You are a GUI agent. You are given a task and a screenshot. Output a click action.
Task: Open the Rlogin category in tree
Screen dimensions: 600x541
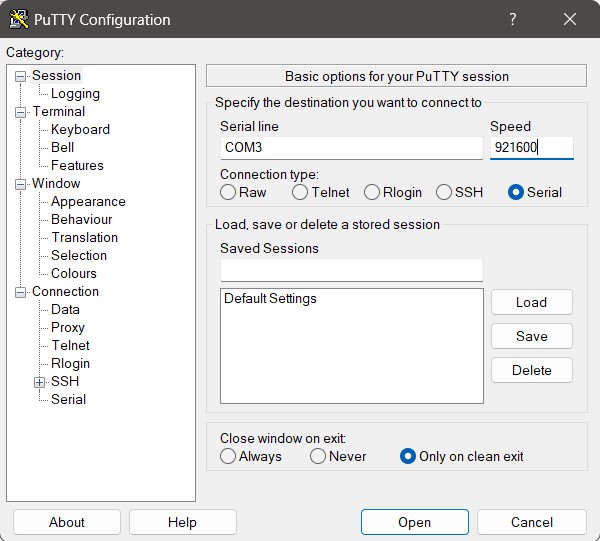click(x=70, y=363)
